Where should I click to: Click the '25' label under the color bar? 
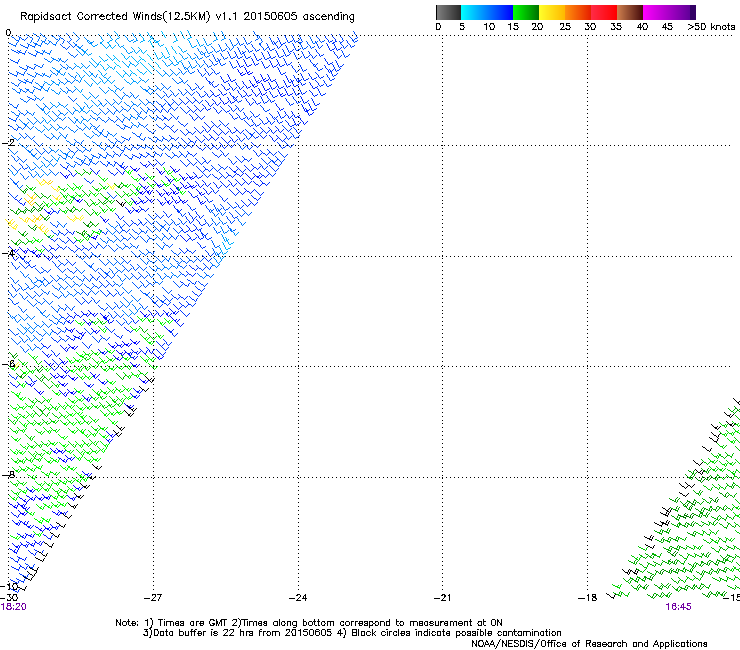pos(565,27)
